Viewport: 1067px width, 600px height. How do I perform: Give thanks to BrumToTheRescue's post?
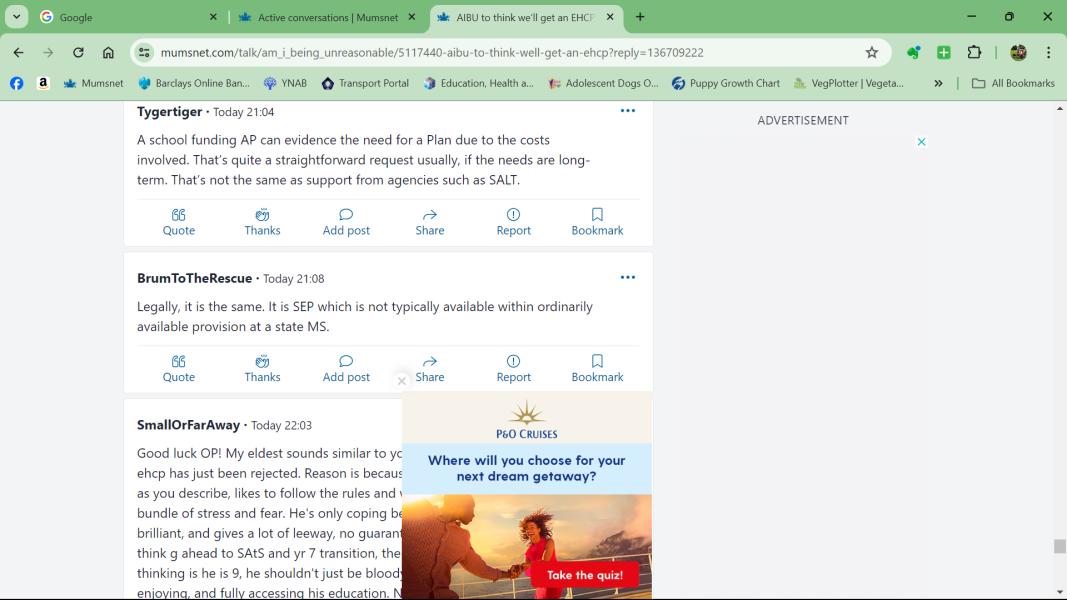[x=262, y=368]
